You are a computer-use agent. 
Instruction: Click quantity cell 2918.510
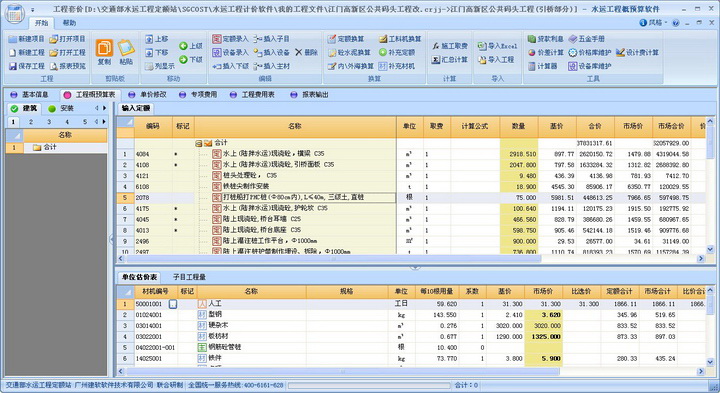point(519,154)
